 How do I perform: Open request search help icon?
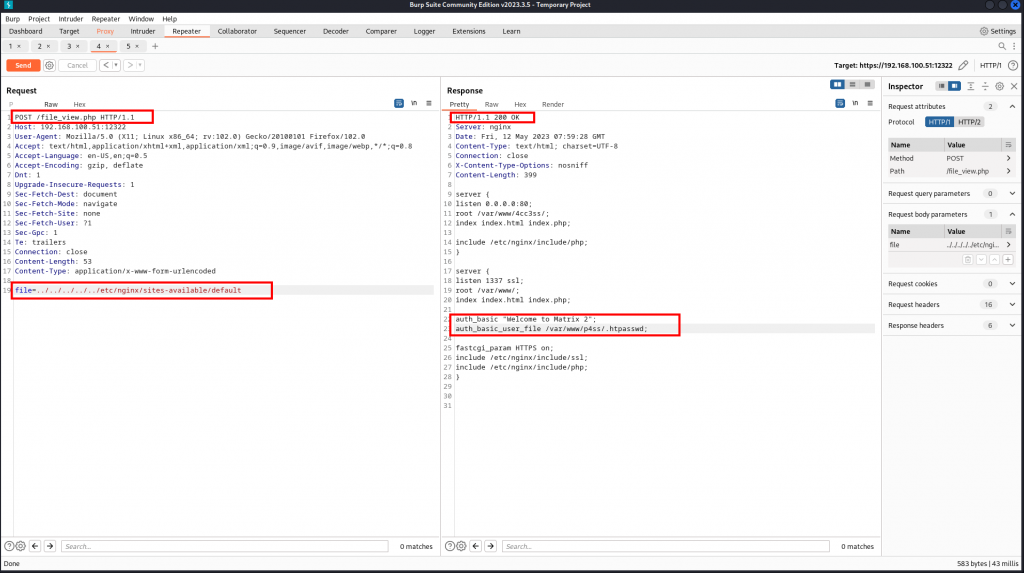tap(9, 546)
